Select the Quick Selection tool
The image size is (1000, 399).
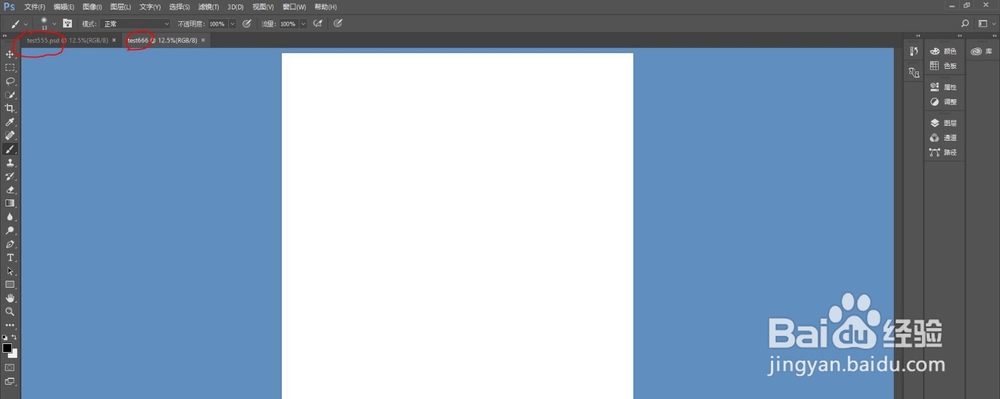(x=10, y=95)
